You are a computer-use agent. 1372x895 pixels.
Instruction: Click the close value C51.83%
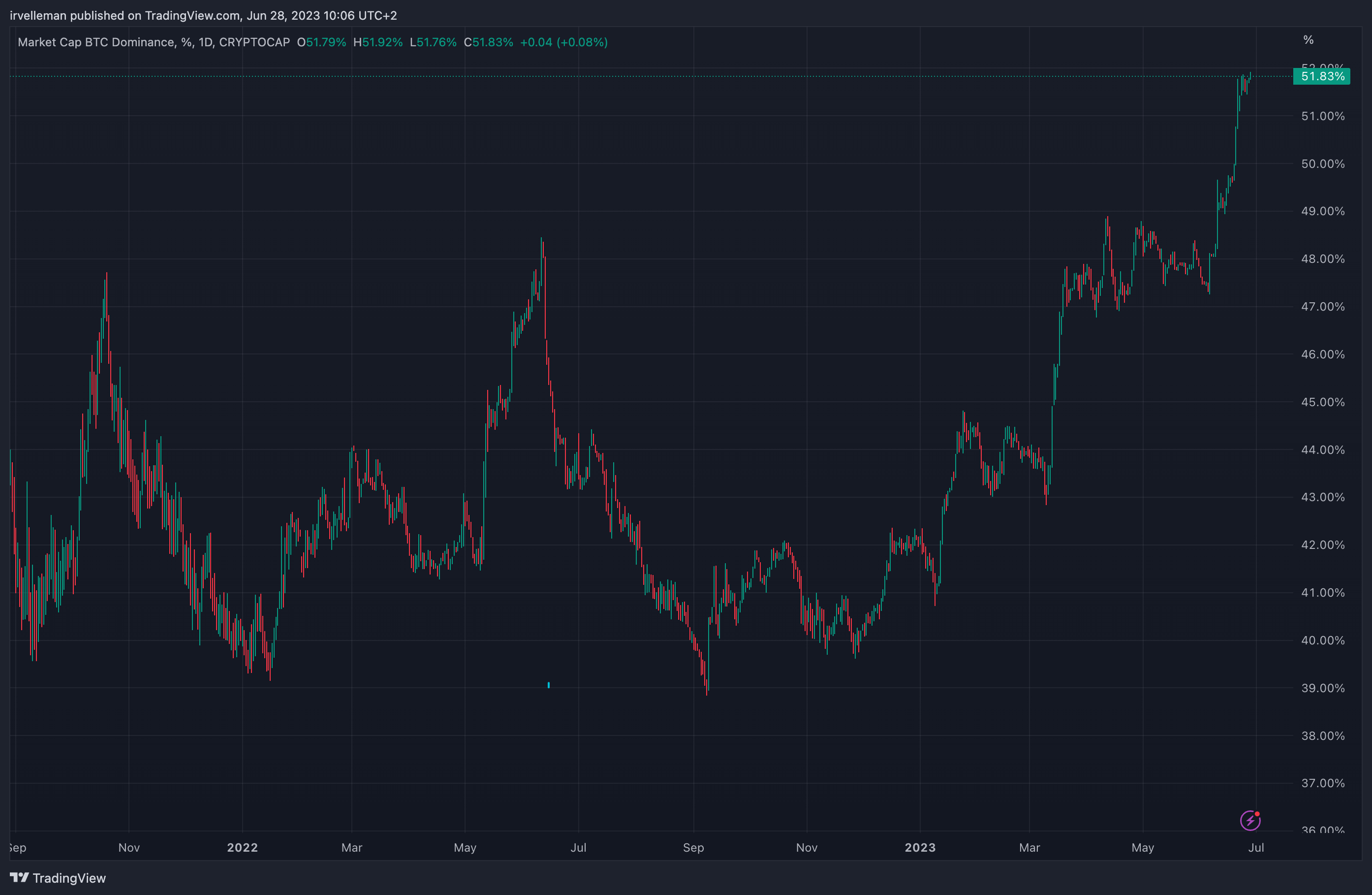pos(488,42)
